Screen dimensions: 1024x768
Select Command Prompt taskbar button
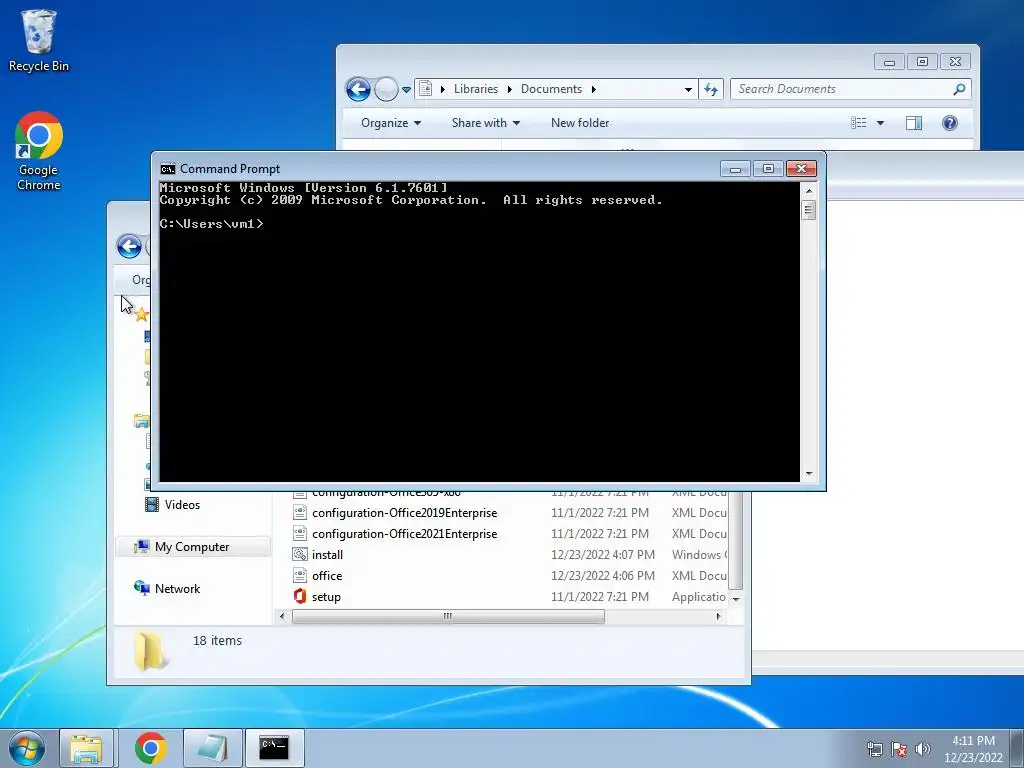(x=274, y=748)
